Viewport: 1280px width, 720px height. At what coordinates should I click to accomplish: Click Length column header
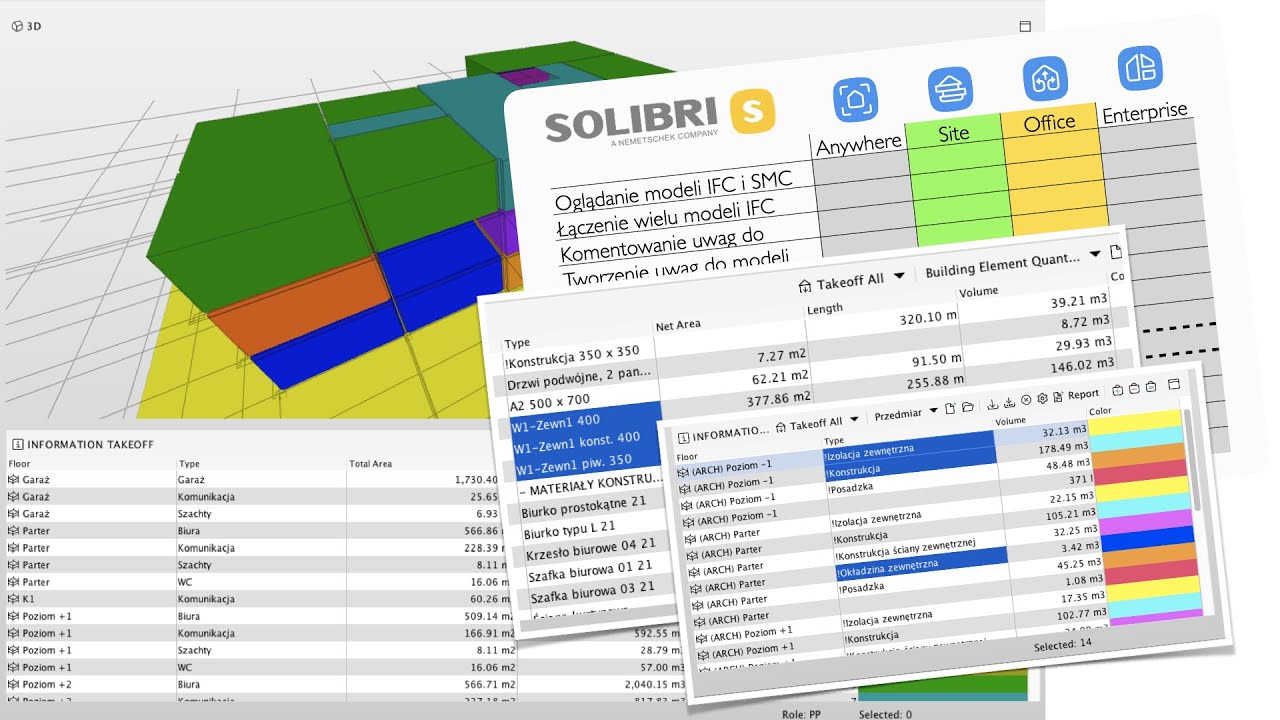point(825,309)
